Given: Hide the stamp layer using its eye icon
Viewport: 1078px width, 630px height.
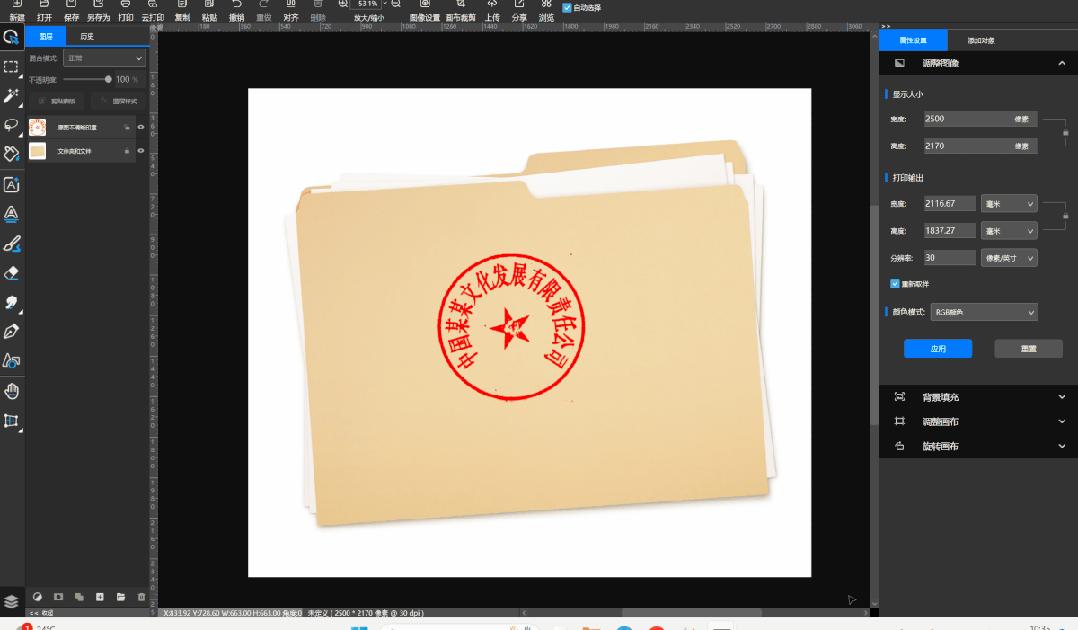Looking at the screenshot, I should click(x=141, y=127).
